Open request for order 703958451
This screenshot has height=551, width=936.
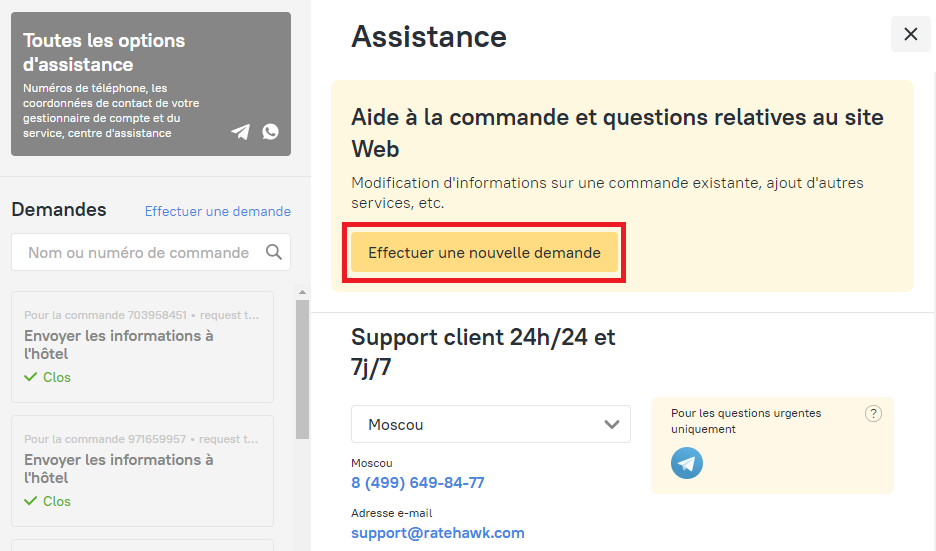[x=142, y=345]
